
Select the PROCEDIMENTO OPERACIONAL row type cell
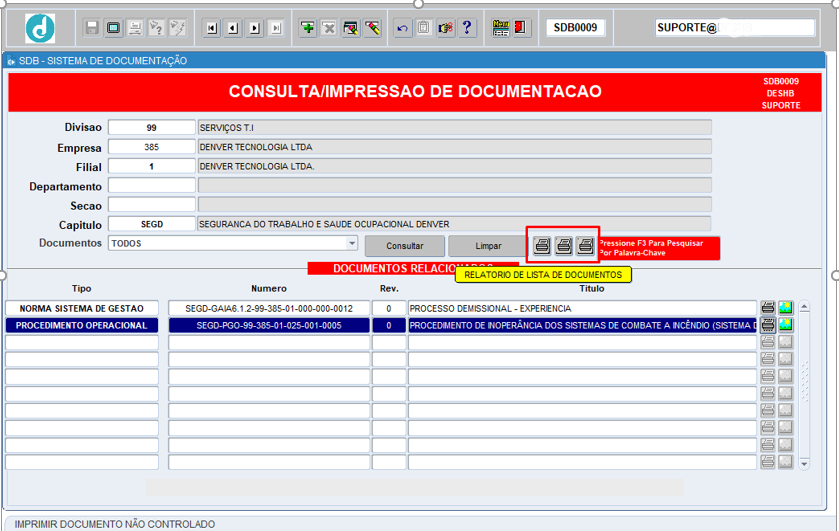click(x=81, y=326)
